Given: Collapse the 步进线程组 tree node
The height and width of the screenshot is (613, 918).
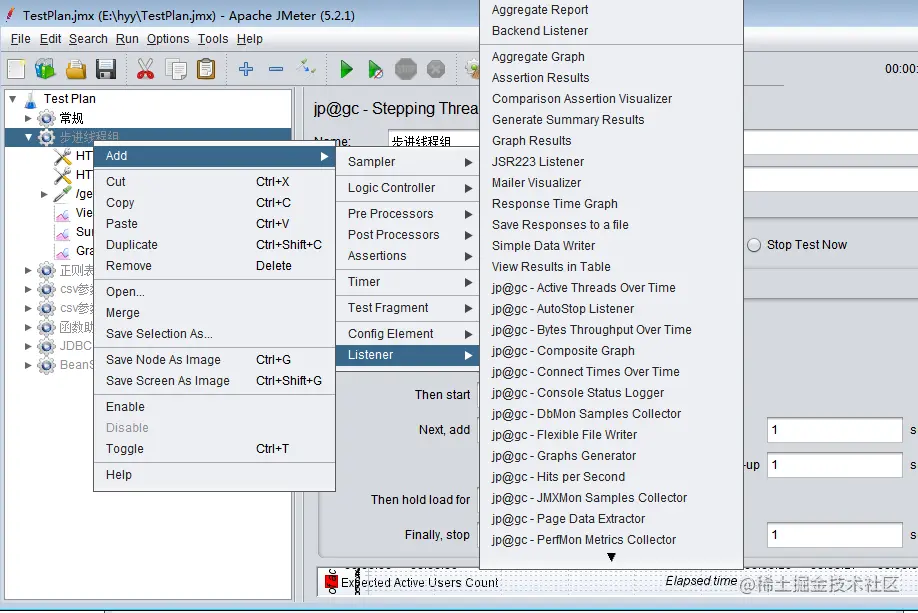Looking at the screenshot, I should coord(28,138).
